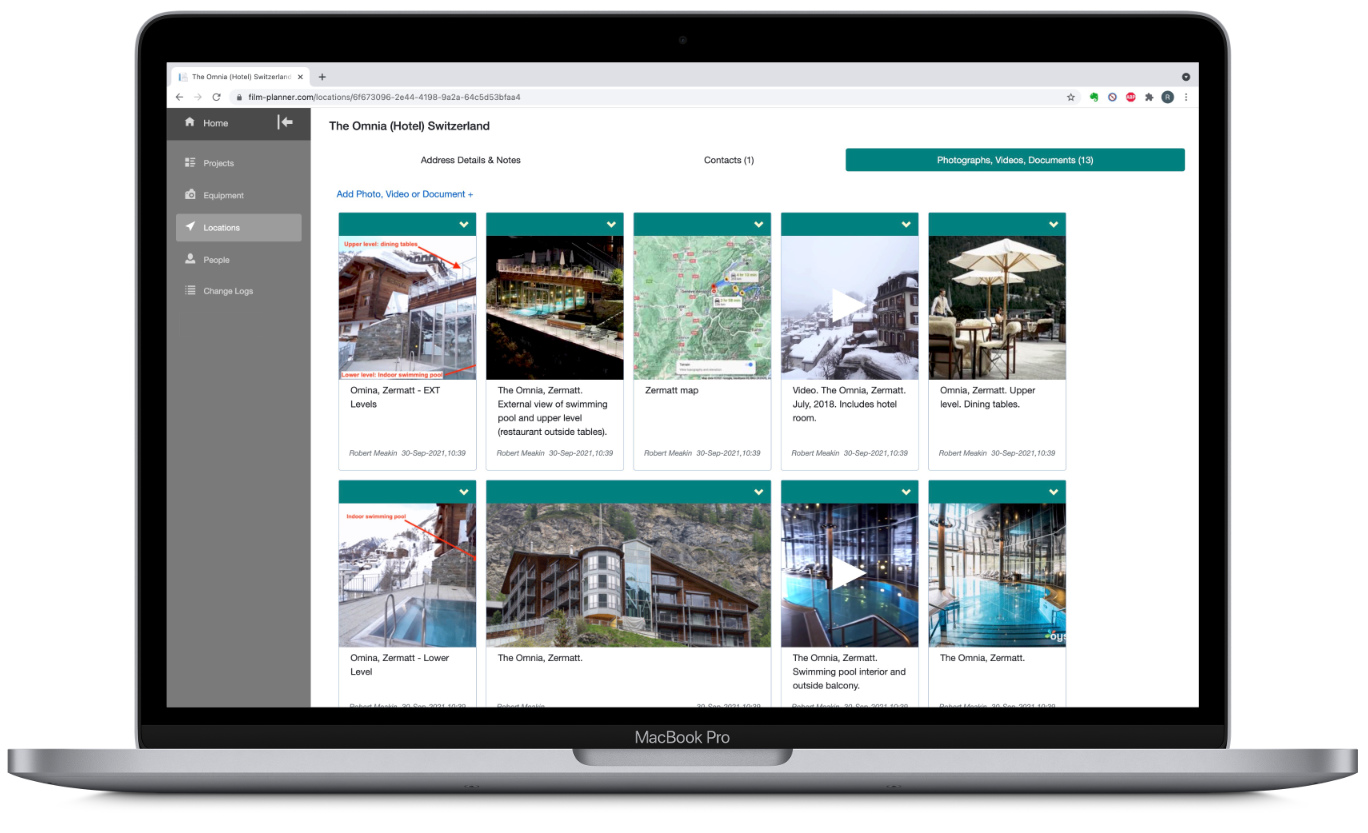Open wide photo of The Omnia hotel exterior
The height and width of the screenshot is (833, 1368).
628,575
